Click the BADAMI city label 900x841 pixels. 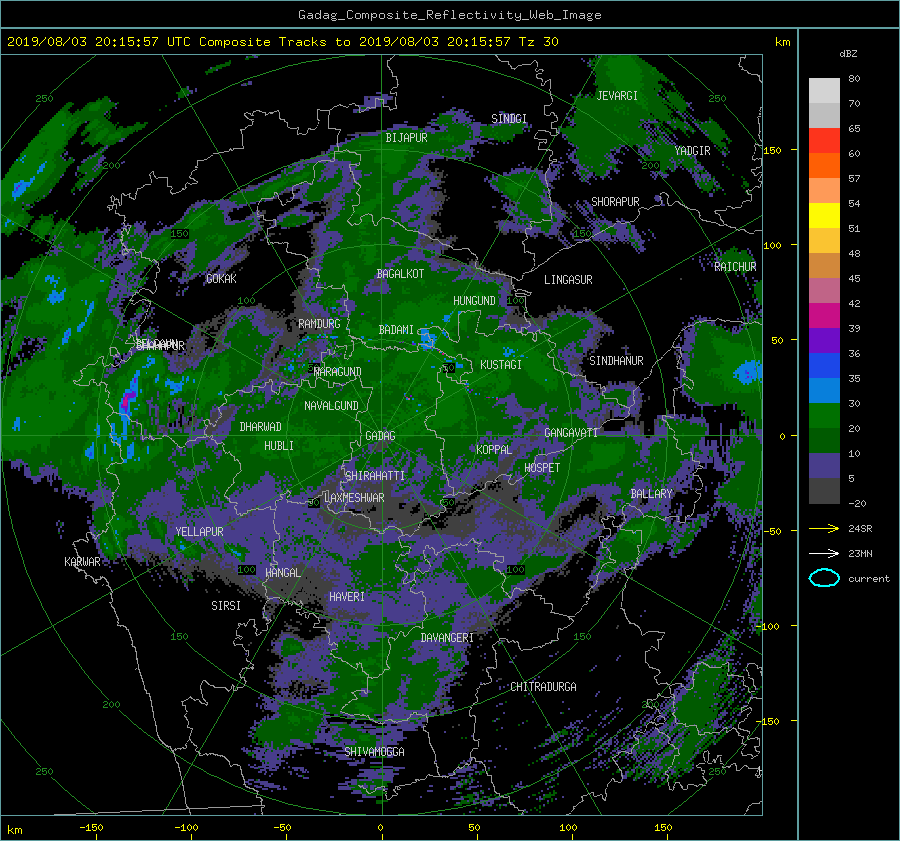click(x=396, y=330)
